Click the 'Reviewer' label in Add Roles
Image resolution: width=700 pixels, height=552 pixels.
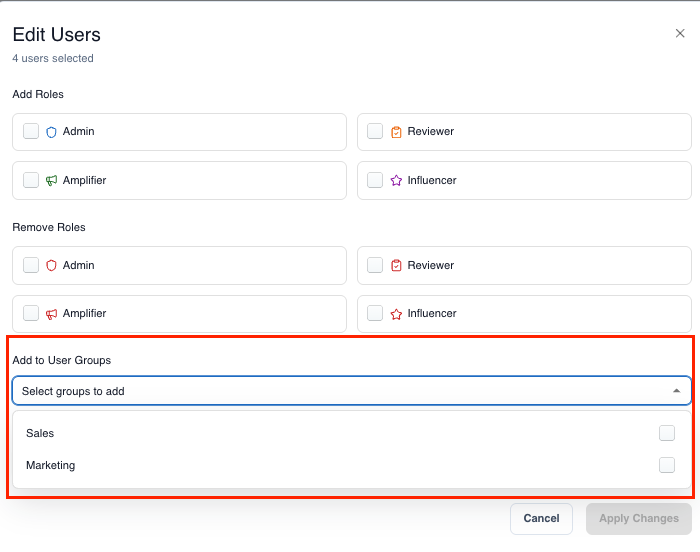(430, 131)
